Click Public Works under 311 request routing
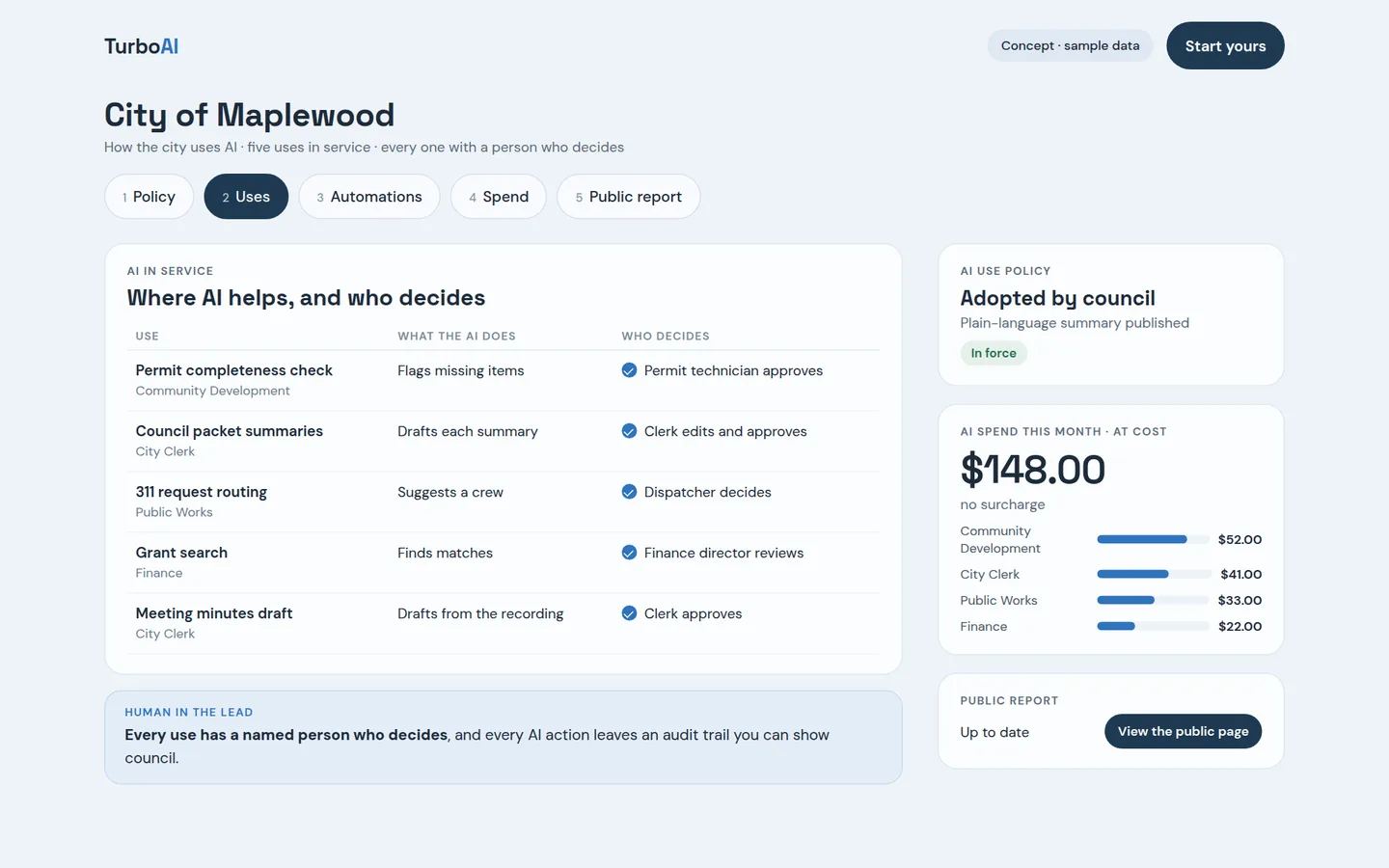 [174, 512]
